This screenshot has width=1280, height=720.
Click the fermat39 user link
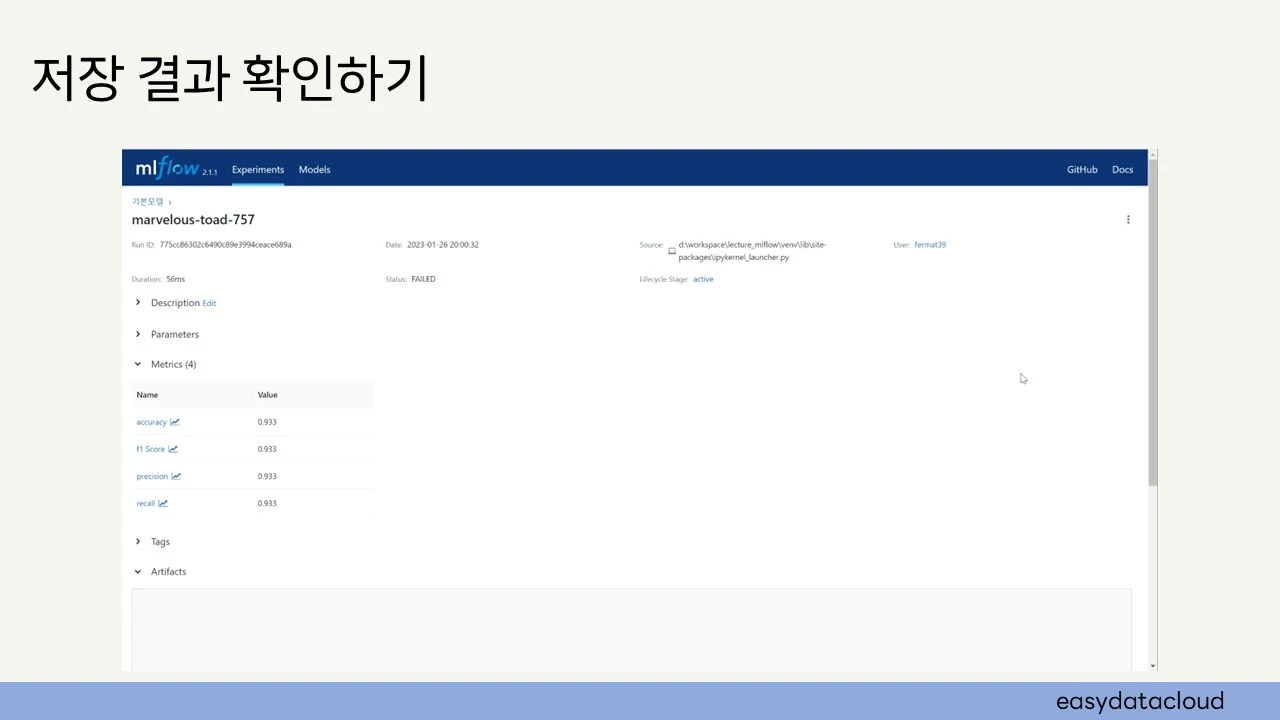[x=930, y=244]
